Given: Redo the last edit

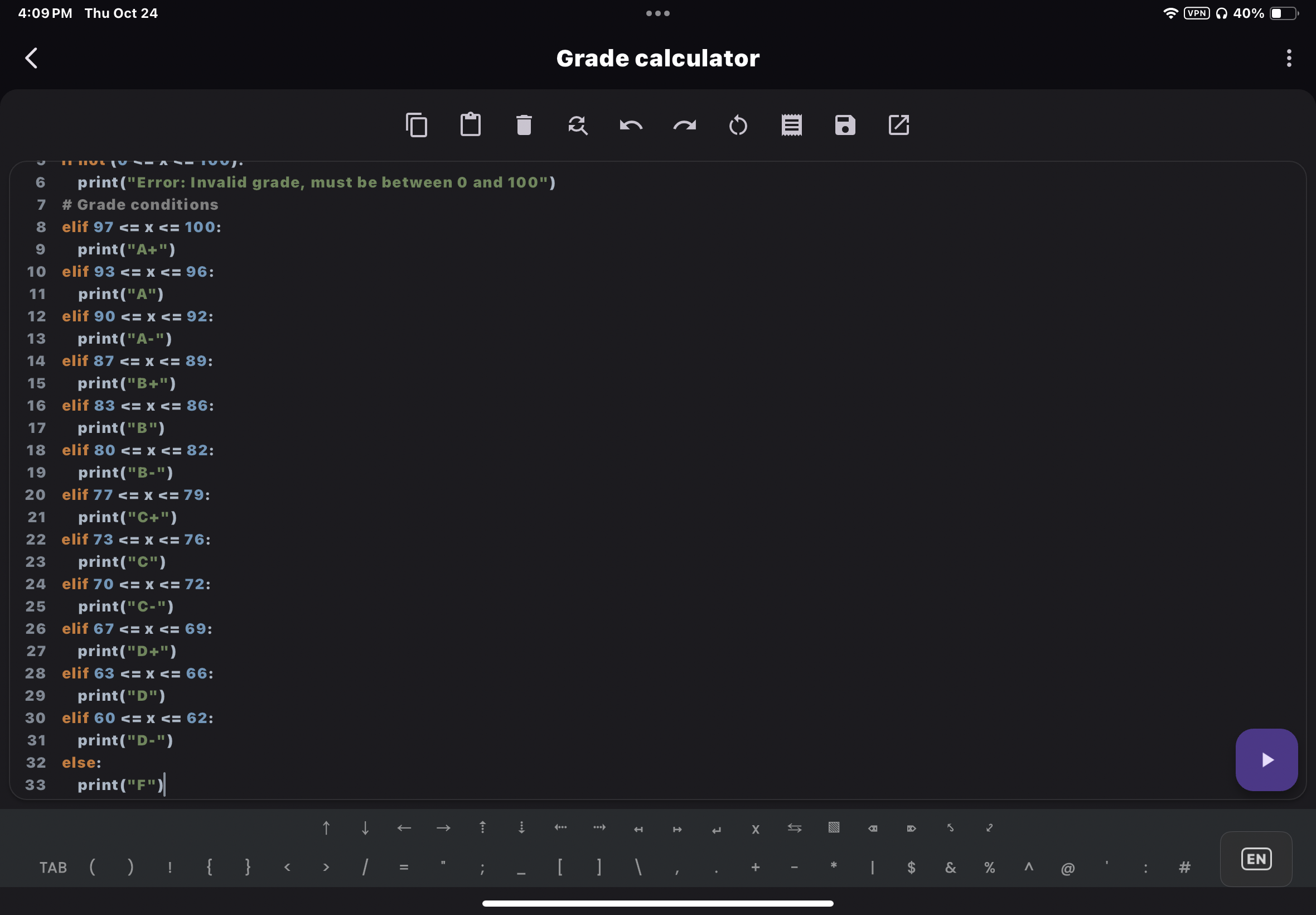Looking at the screenshot, I should pyautogui.click(x=685, y=125).
